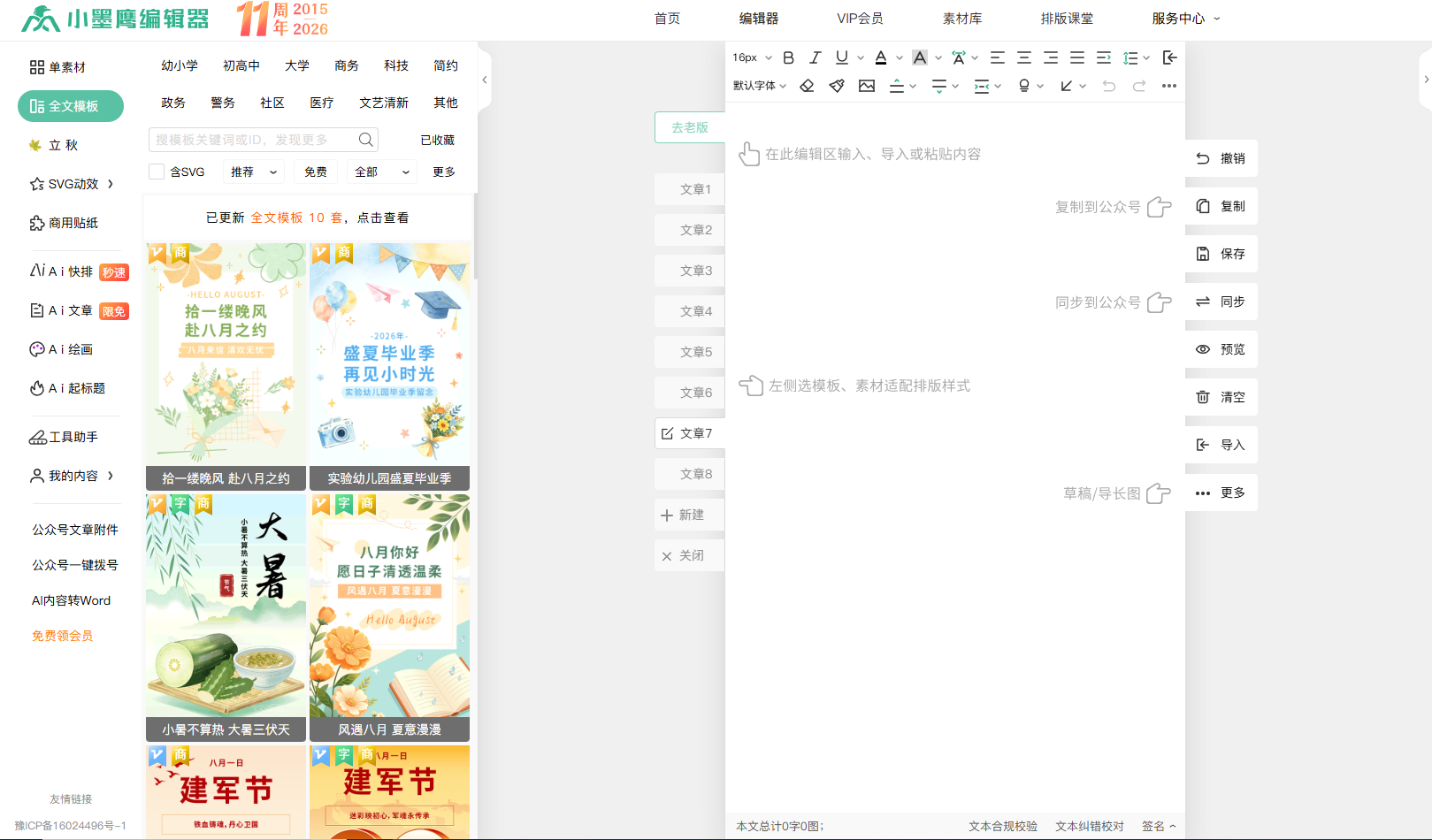Justify text on both sides
Viewport: 1432px width, 840px height.
click(1077, 57)
